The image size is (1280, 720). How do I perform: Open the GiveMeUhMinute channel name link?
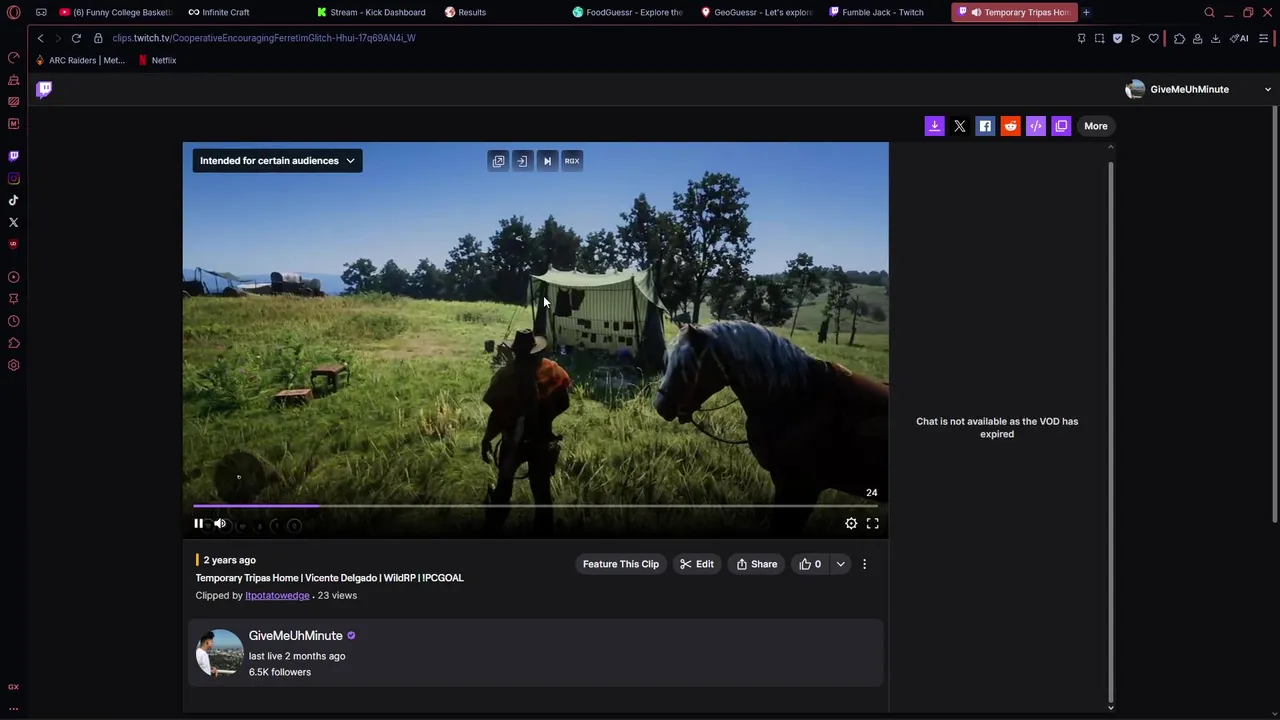click(x=295, y=636)
